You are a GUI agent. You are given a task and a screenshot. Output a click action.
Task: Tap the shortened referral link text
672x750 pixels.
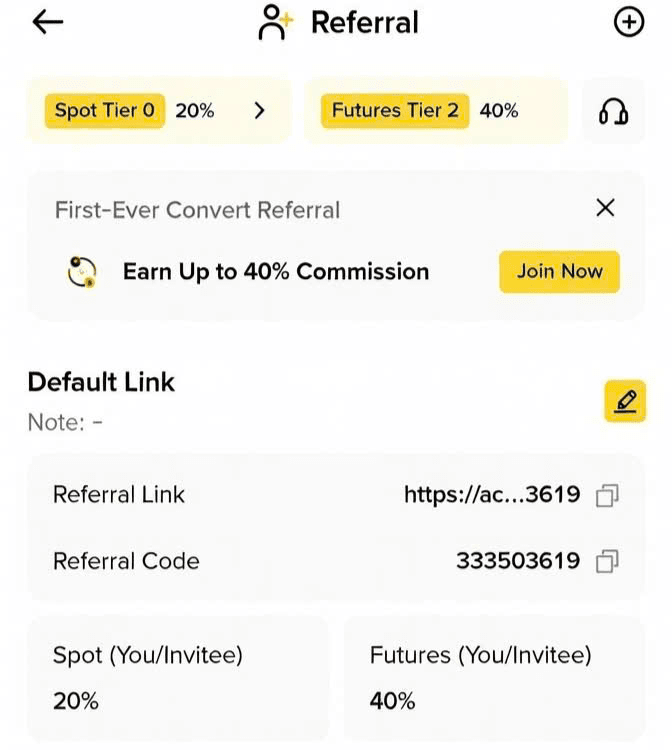tap(491, 494)
